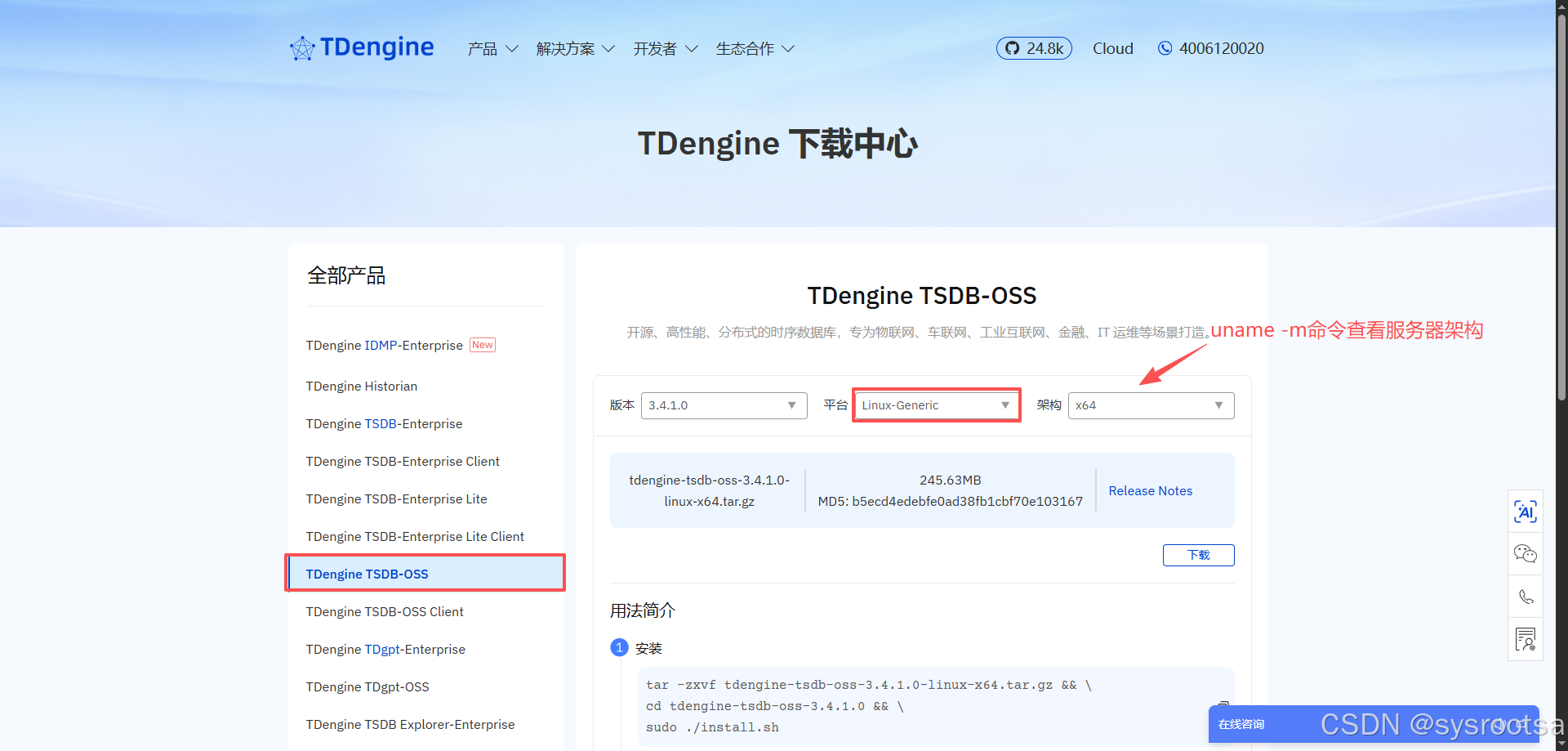Expand the 开发者 navigation menu
Image resolution: width=1568 pixels, height=751 pixels.
pyautogui.click(x=666, y=49)
